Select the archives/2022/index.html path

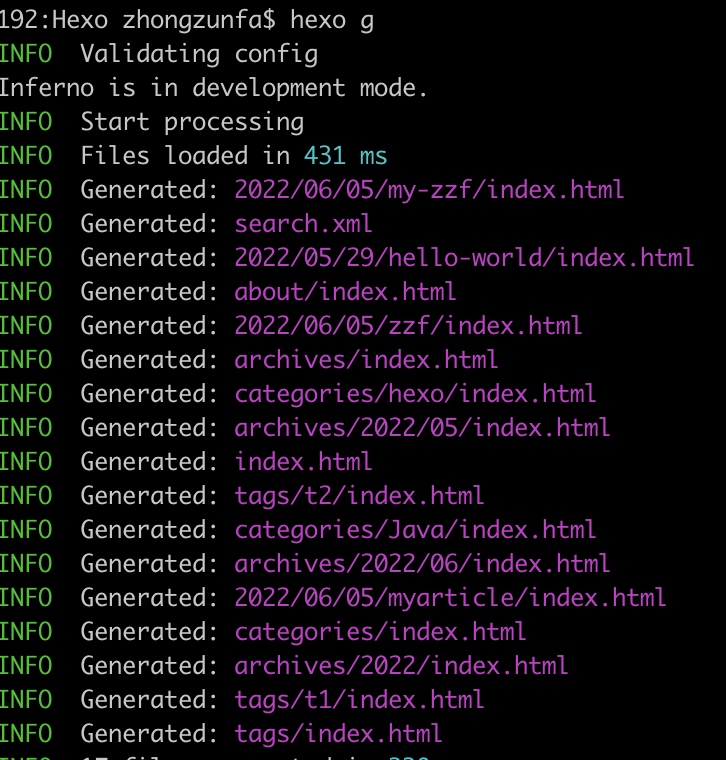coord(401,666)
